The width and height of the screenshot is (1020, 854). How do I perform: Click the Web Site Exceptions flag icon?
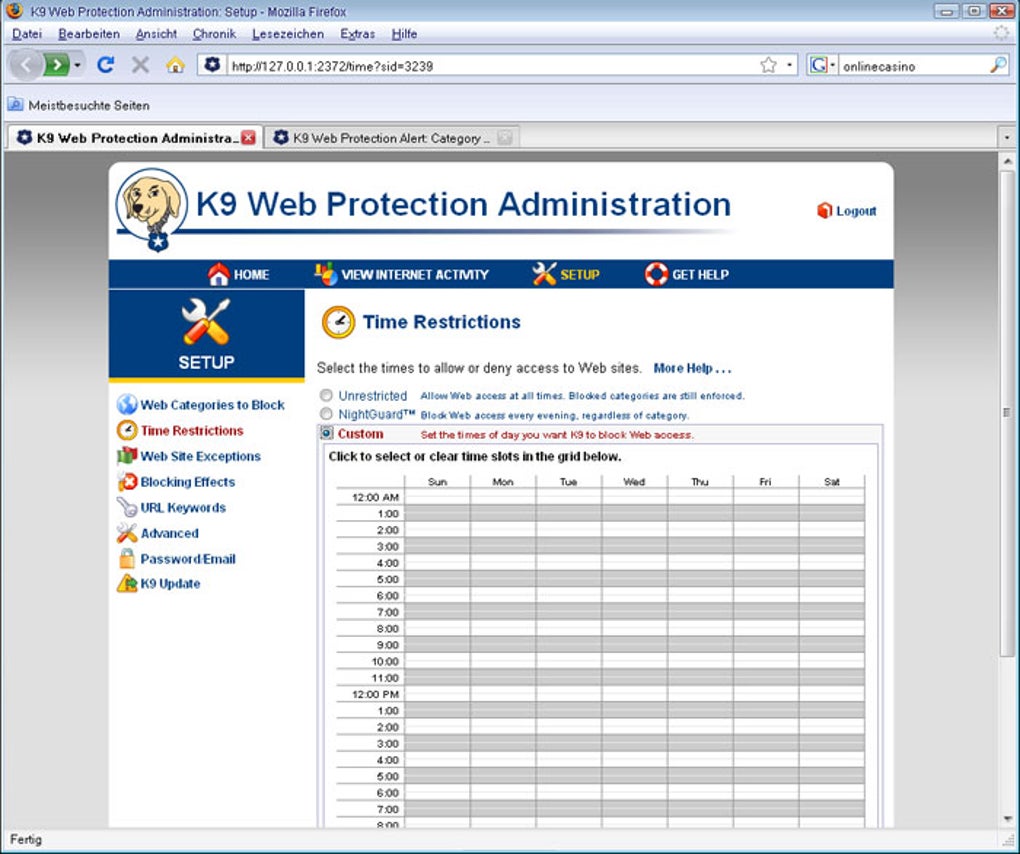(x=127, y=456)
